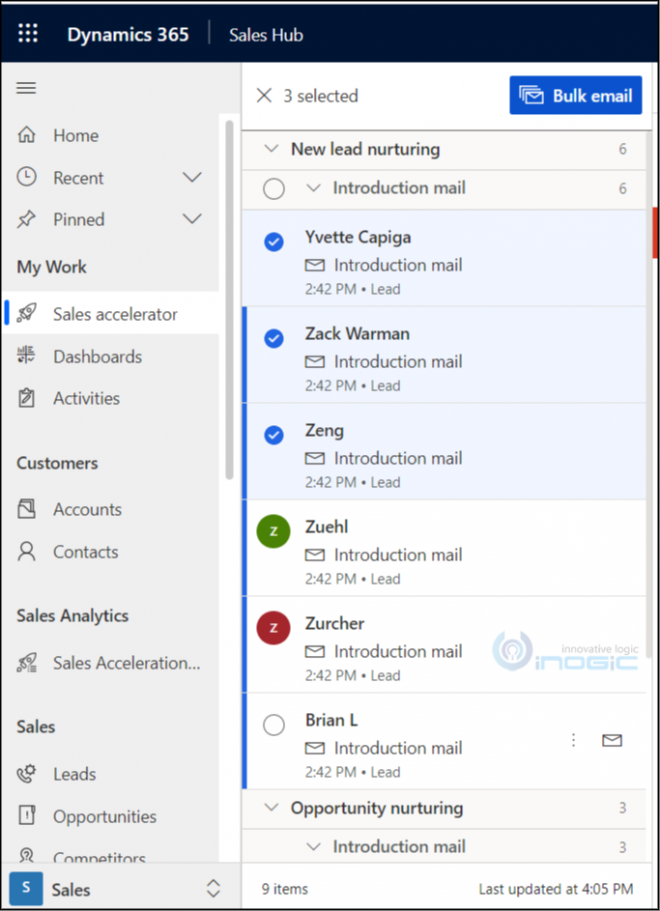The width and height of the screenshot is (660, 911).
Task: Click mail icon under Yvette Capiga
Action: [315, 266]
